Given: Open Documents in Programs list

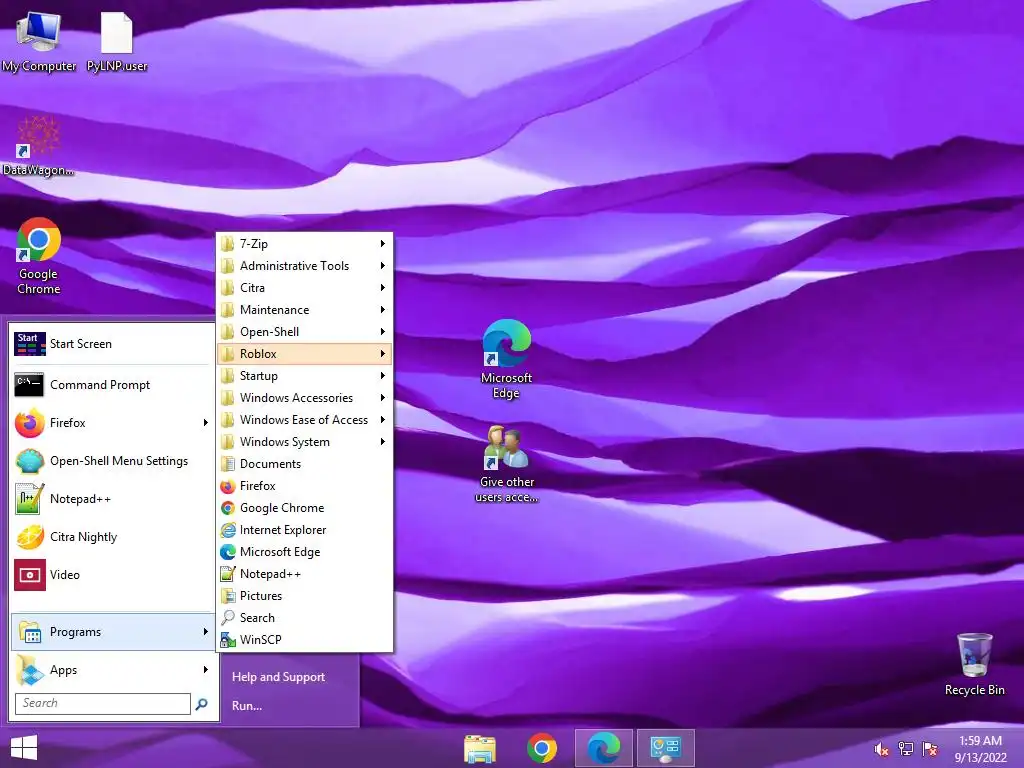Looking at the screenshot, I should 305,464.
